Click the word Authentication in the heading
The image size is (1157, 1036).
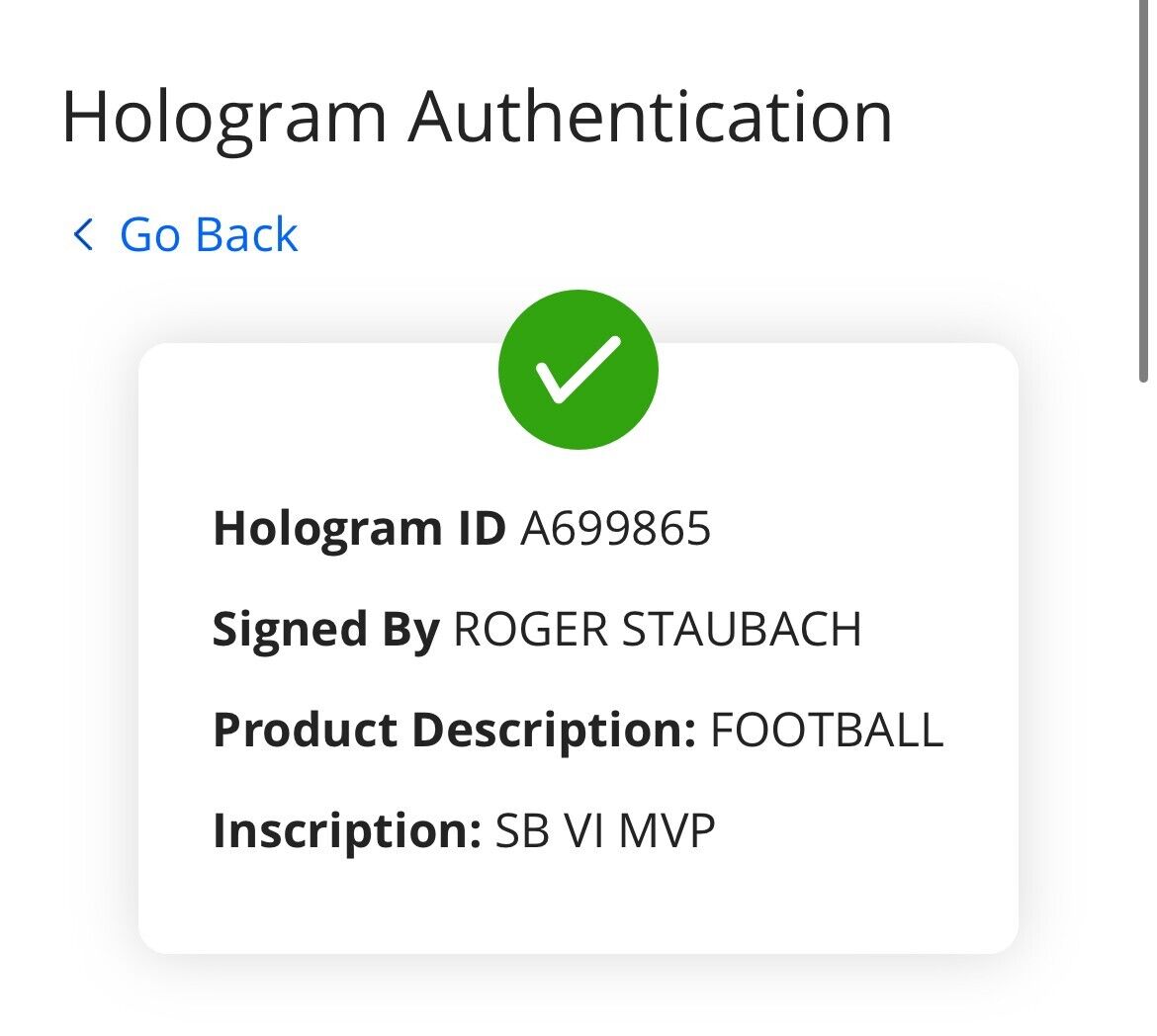pos(651,117)
